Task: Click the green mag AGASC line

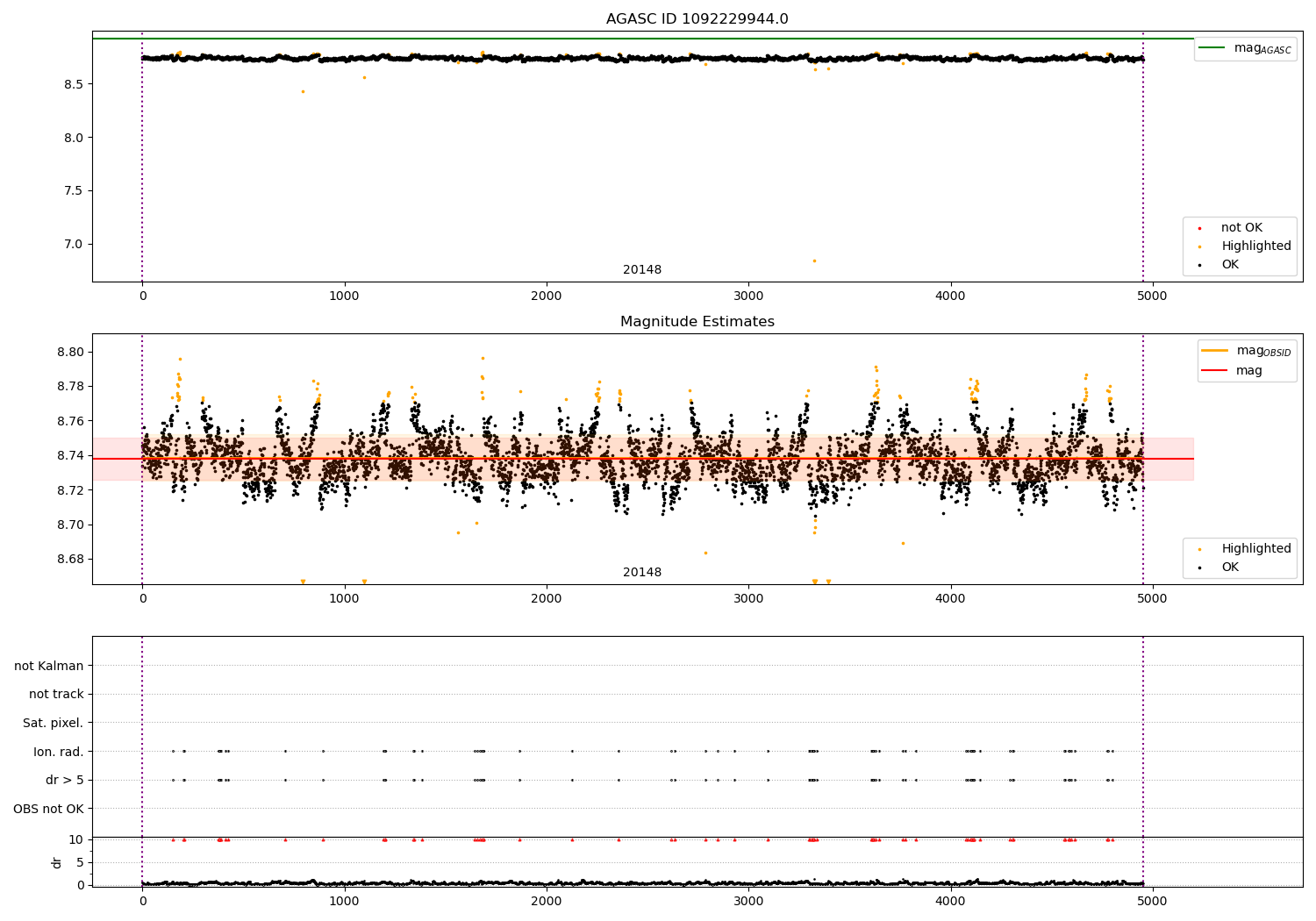Action: (643, 39)
